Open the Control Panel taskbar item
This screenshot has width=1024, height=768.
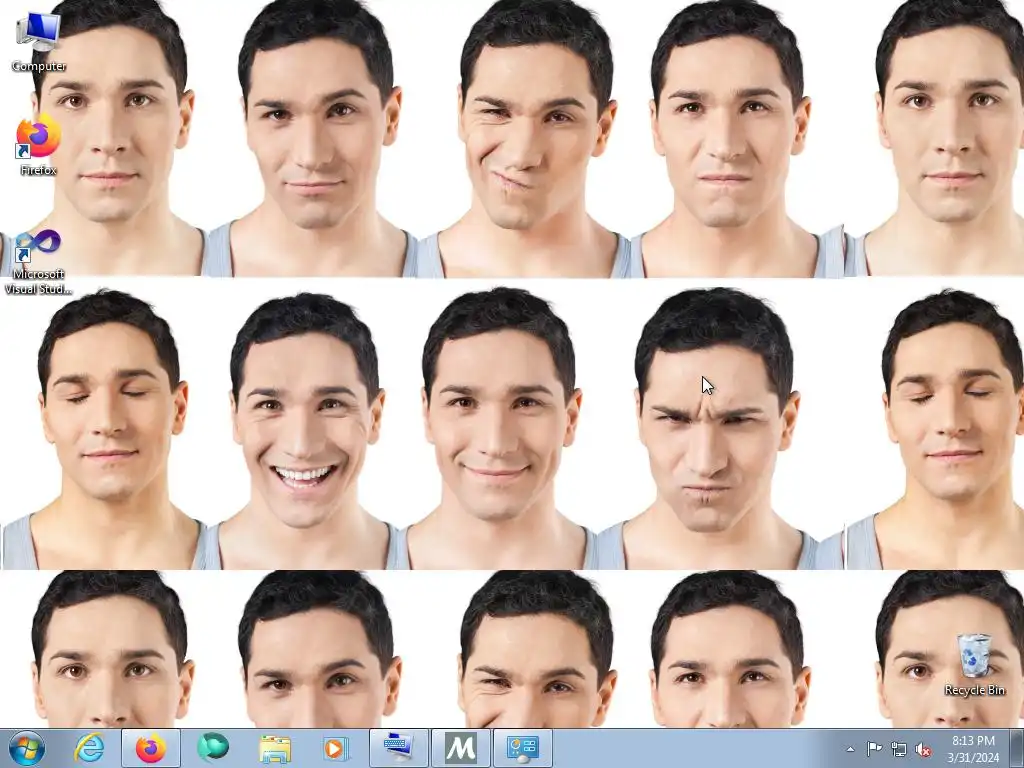coord(522,748)
